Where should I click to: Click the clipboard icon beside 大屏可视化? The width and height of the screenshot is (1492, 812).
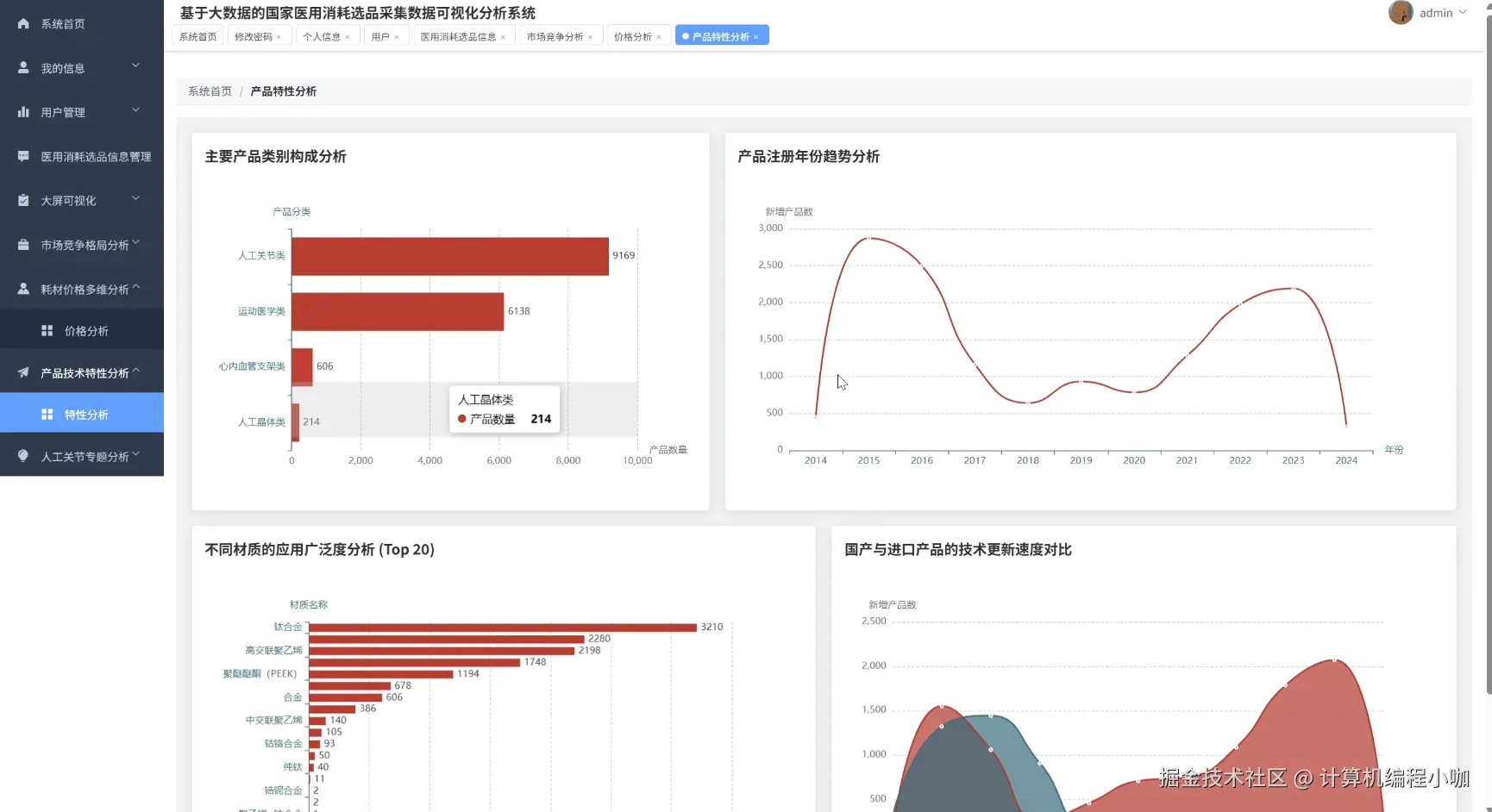click(23, 200)
